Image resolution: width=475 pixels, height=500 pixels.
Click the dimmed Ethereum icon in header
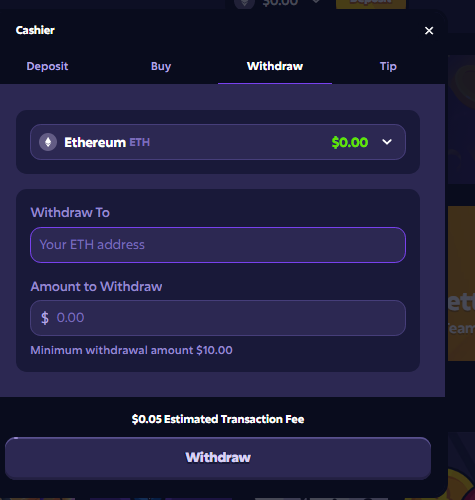point(244,3)
